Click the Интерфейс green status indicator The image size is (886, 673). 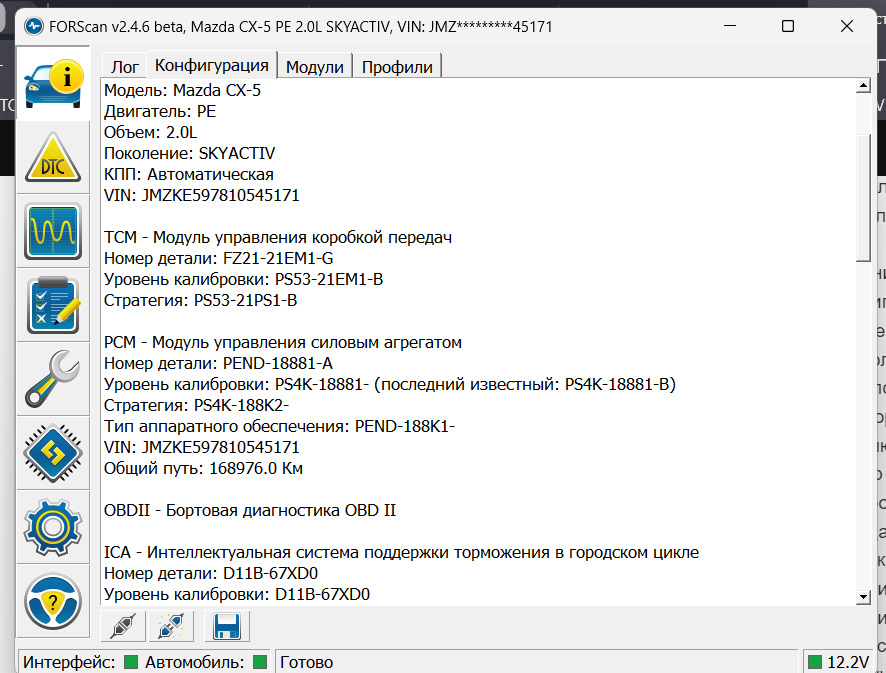tap(131, 662)
